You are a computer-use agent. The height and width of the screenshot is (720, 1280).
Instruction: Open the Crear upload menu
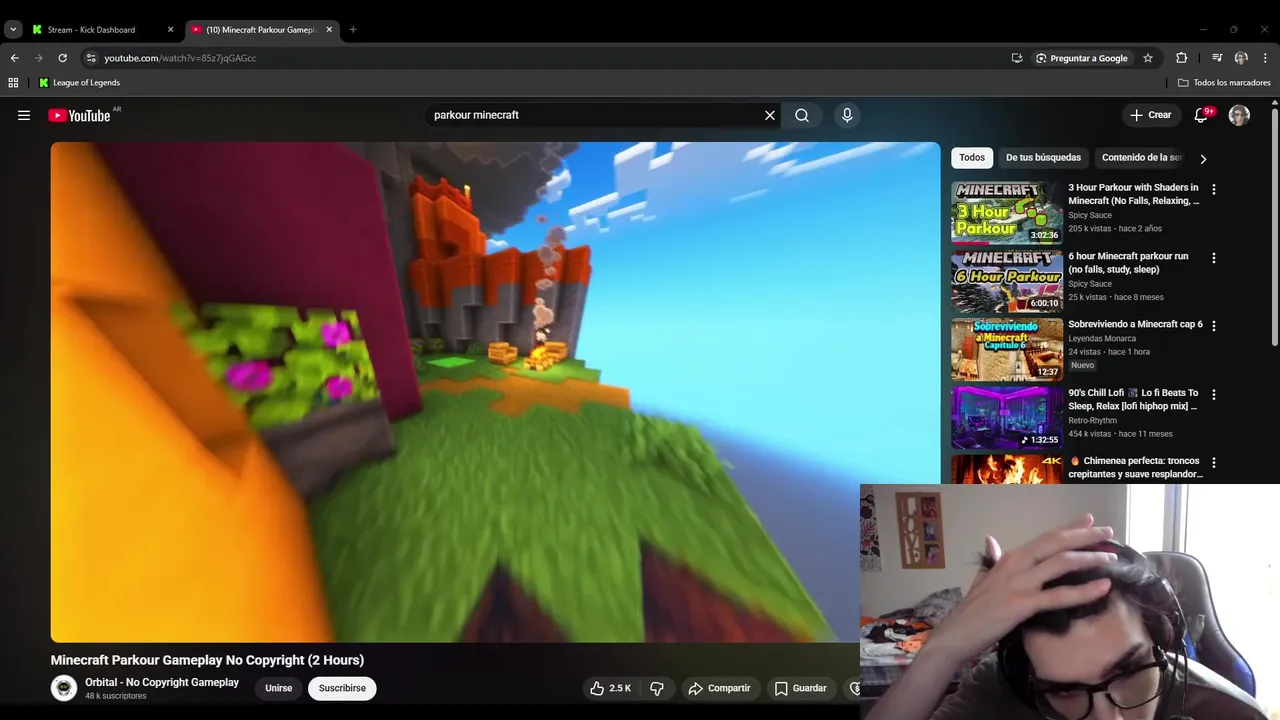tap(1150, 115)
